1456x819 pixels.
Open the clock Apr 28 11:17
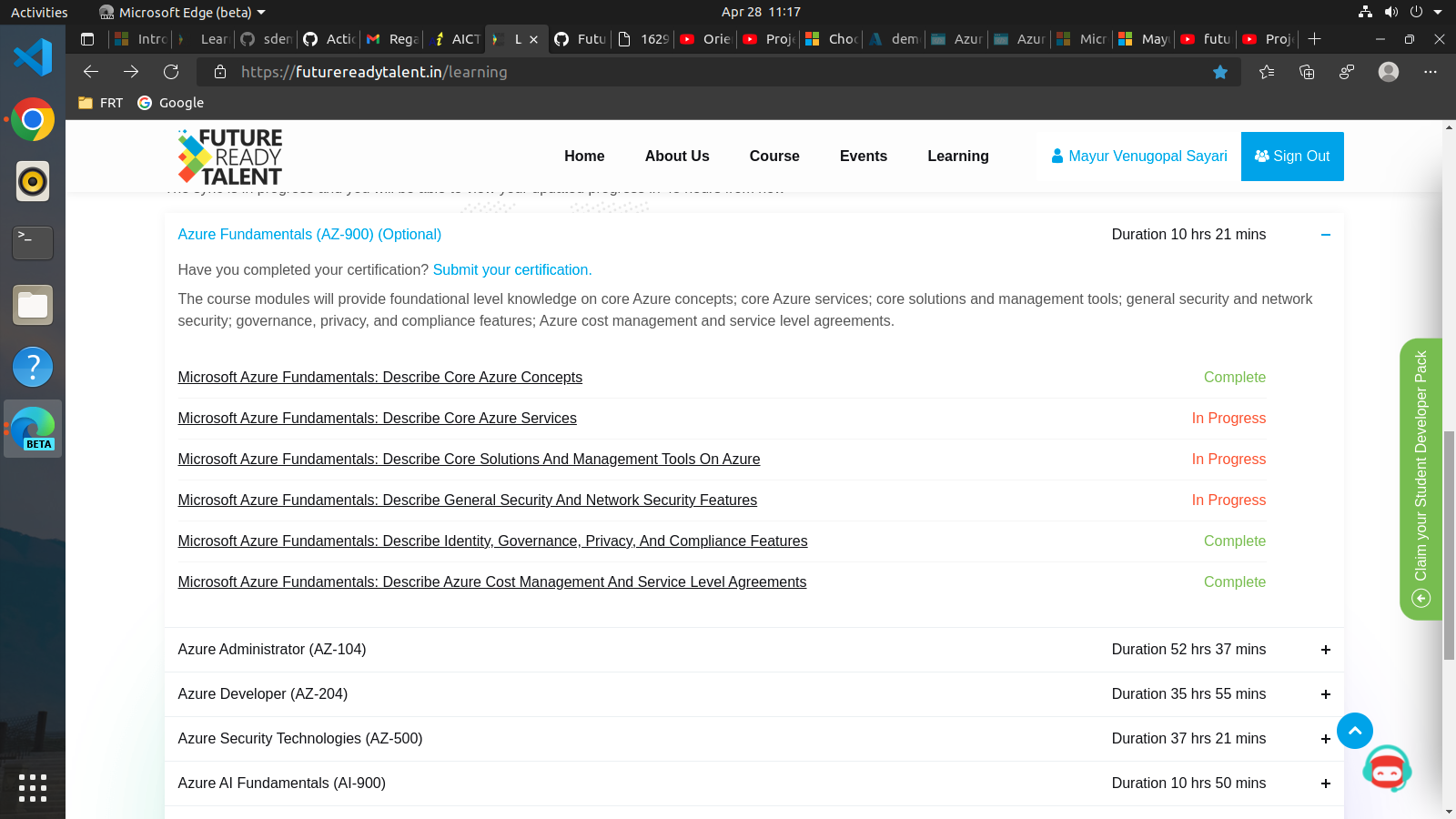pyautogui.click(x=761, y=12)
